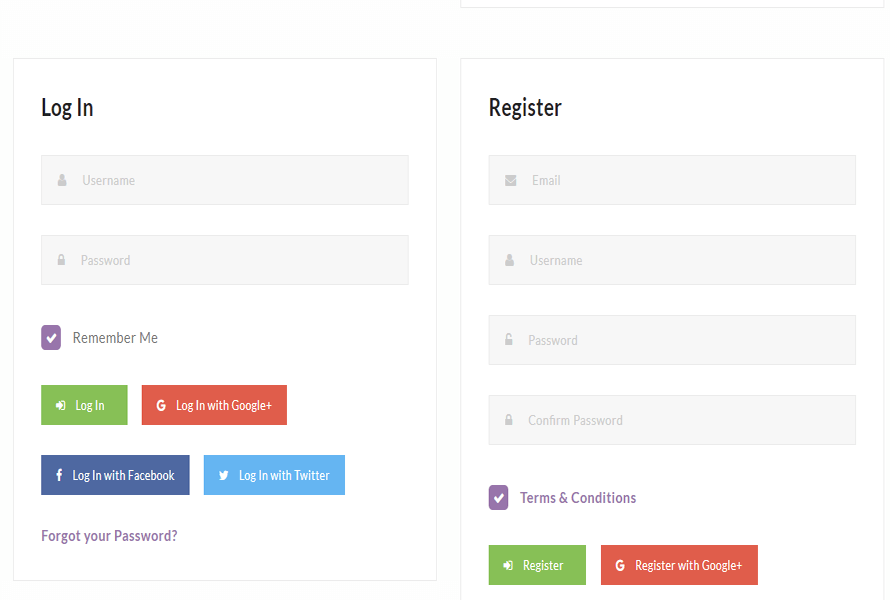Viewport: 890px width, 600px height.
Task: Click the Confirm Password input field
Action: [x=671, y=420]
